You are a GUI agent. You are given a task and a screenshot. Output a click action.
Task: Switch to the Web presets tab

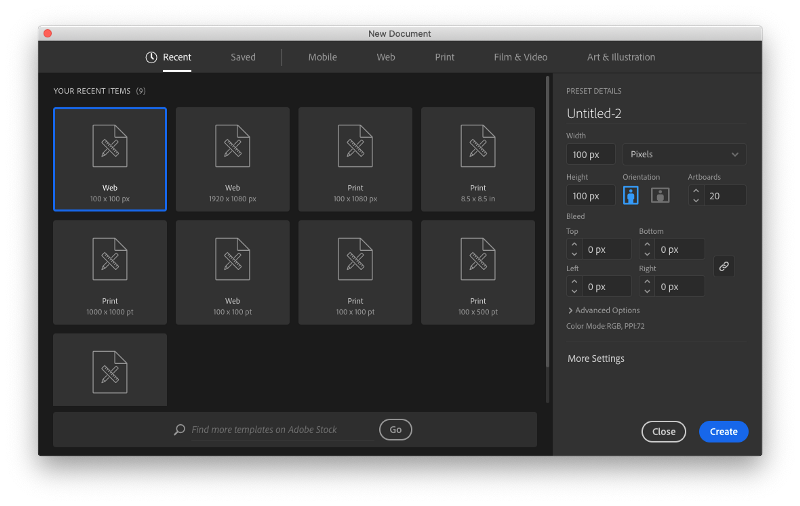coord(386,57)
